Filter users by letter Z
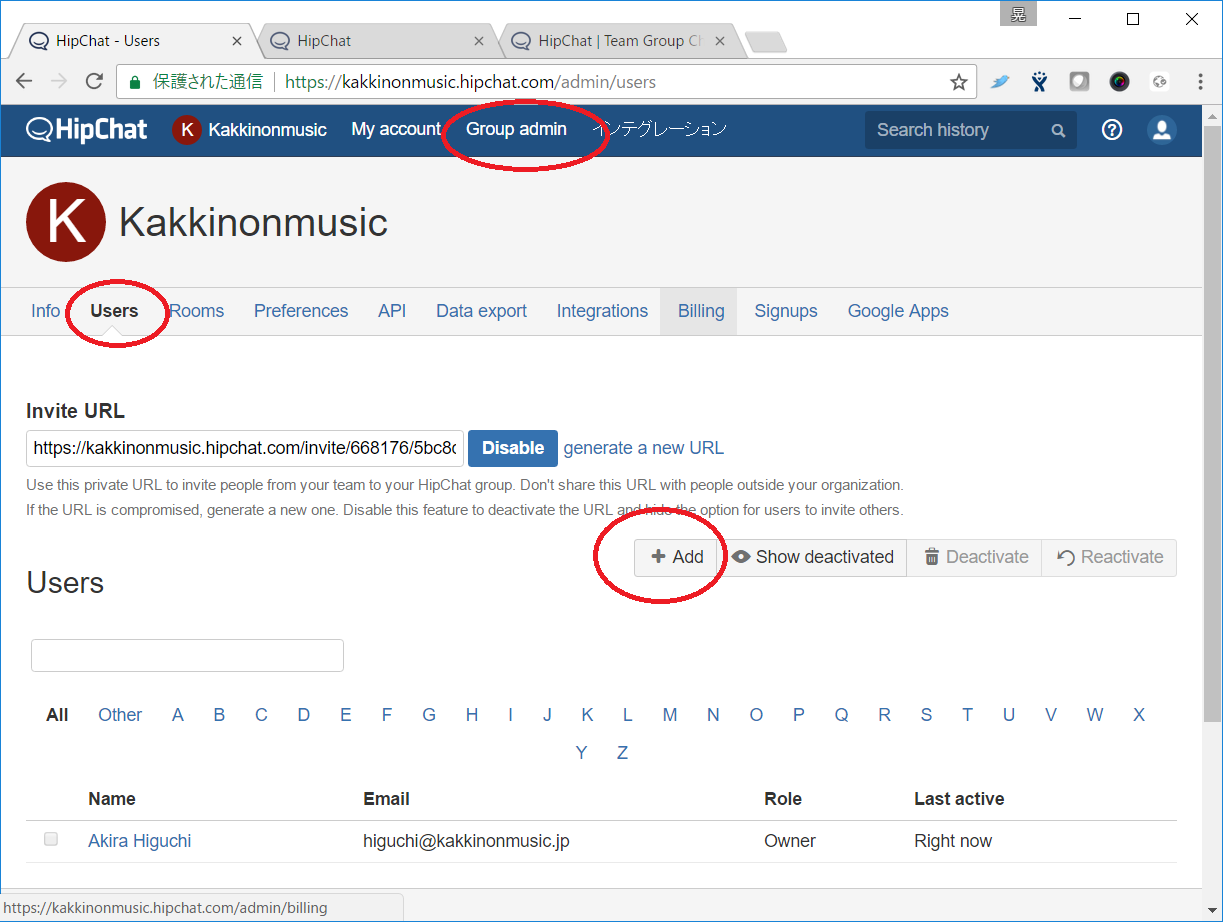 click(622, 753)
